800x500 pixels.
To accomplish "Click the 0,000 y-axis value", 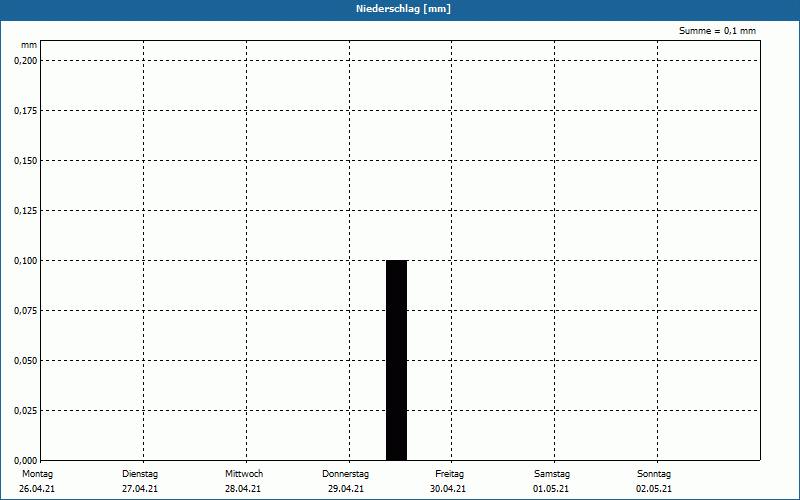I will tap(26, 461).
